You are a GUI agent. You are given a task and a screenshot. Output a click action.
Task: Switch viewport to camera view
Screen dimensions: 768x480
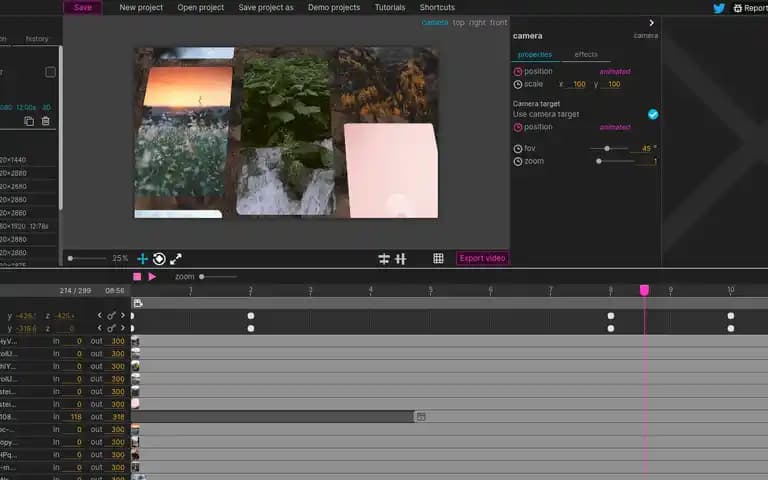[435, 23]
